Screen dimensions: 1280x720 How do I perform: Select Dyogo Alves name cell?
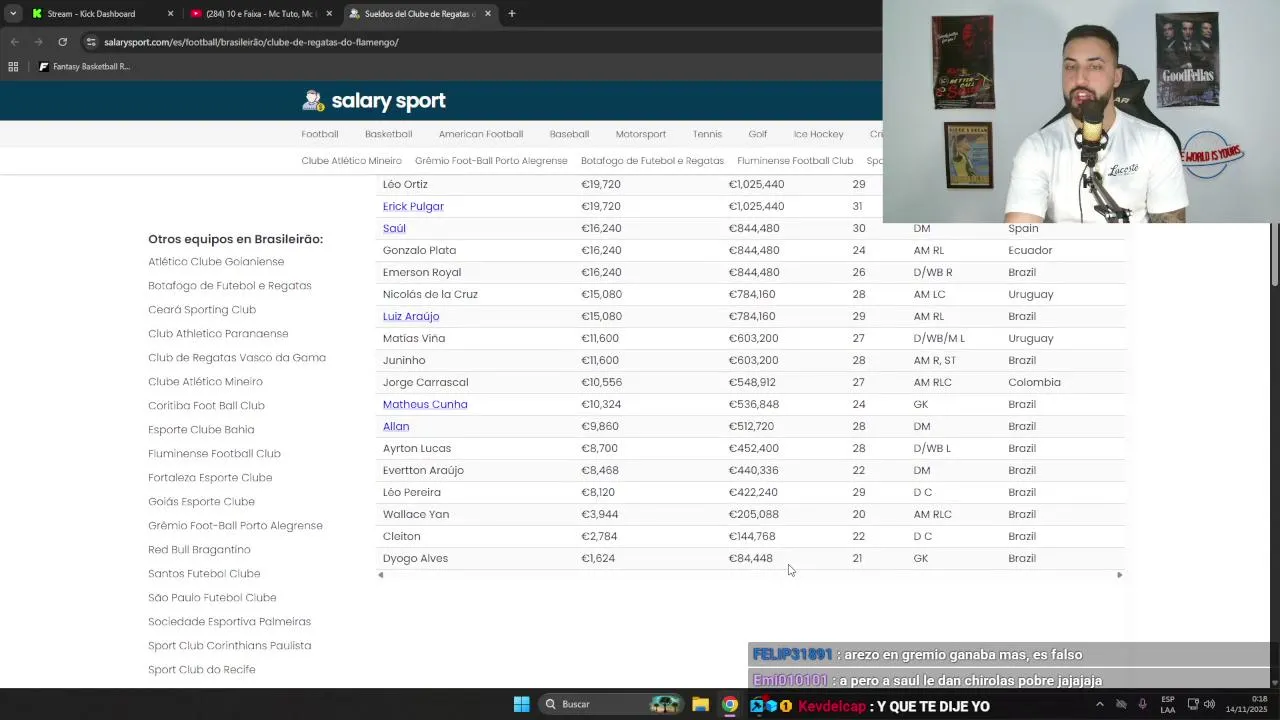(x=415, y=558)
